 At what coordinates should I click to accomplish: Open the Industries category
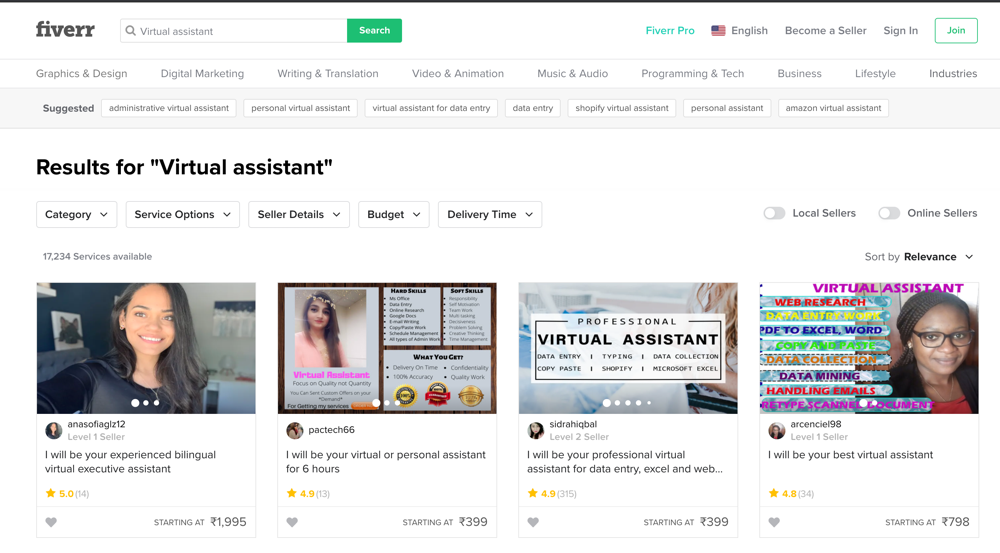point(953,73)
